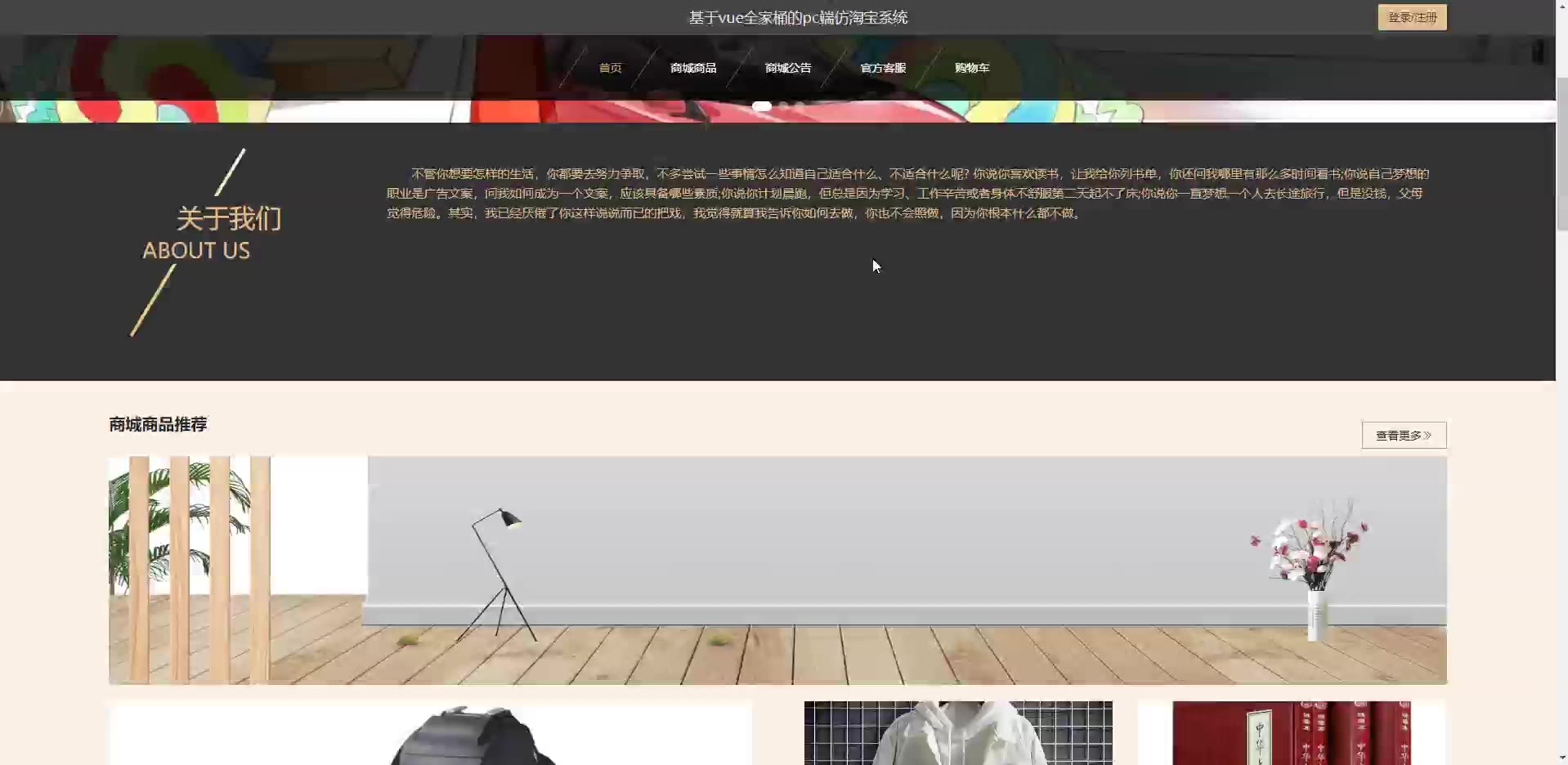The height and width of the screenshot is (765, 1568).
Task: Click the 关于我们 heading text
Action: pos(229,218)
